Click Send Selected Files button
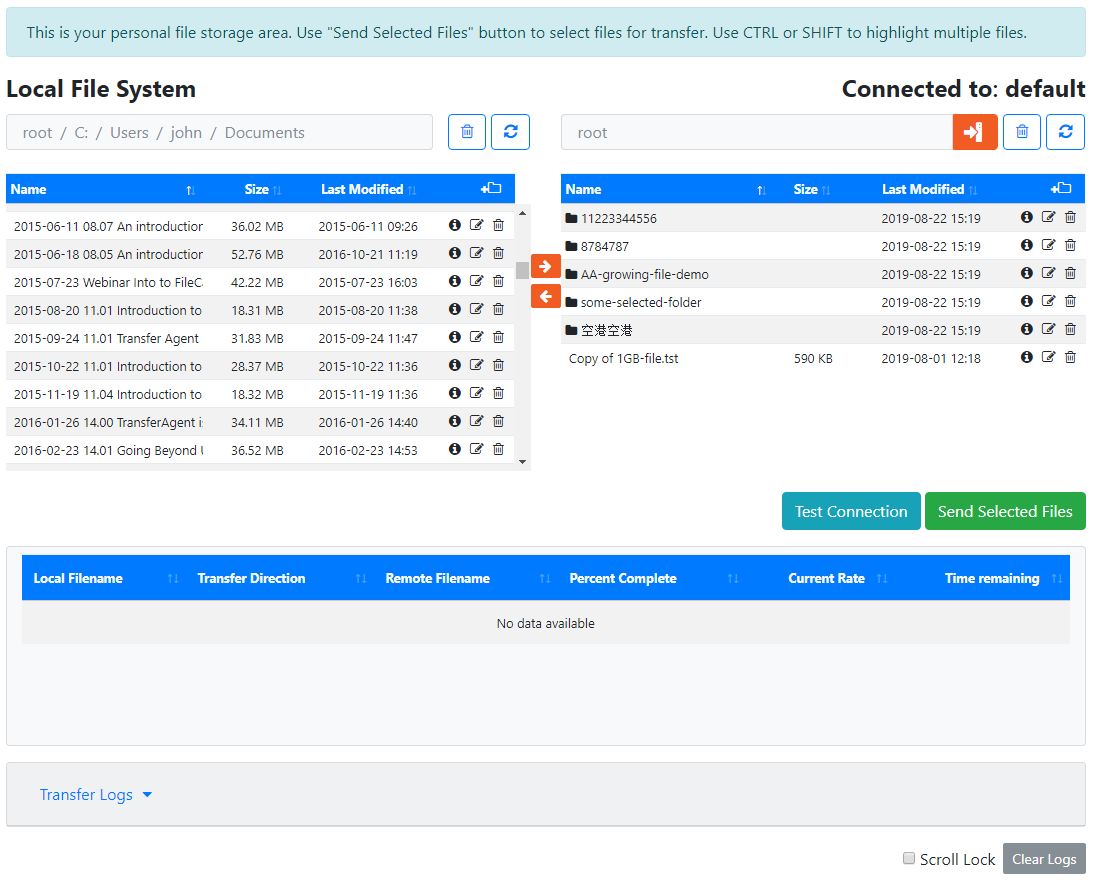Image resolution: width=1094 pixels, height=886 pixels. (x=1004, y=511)
